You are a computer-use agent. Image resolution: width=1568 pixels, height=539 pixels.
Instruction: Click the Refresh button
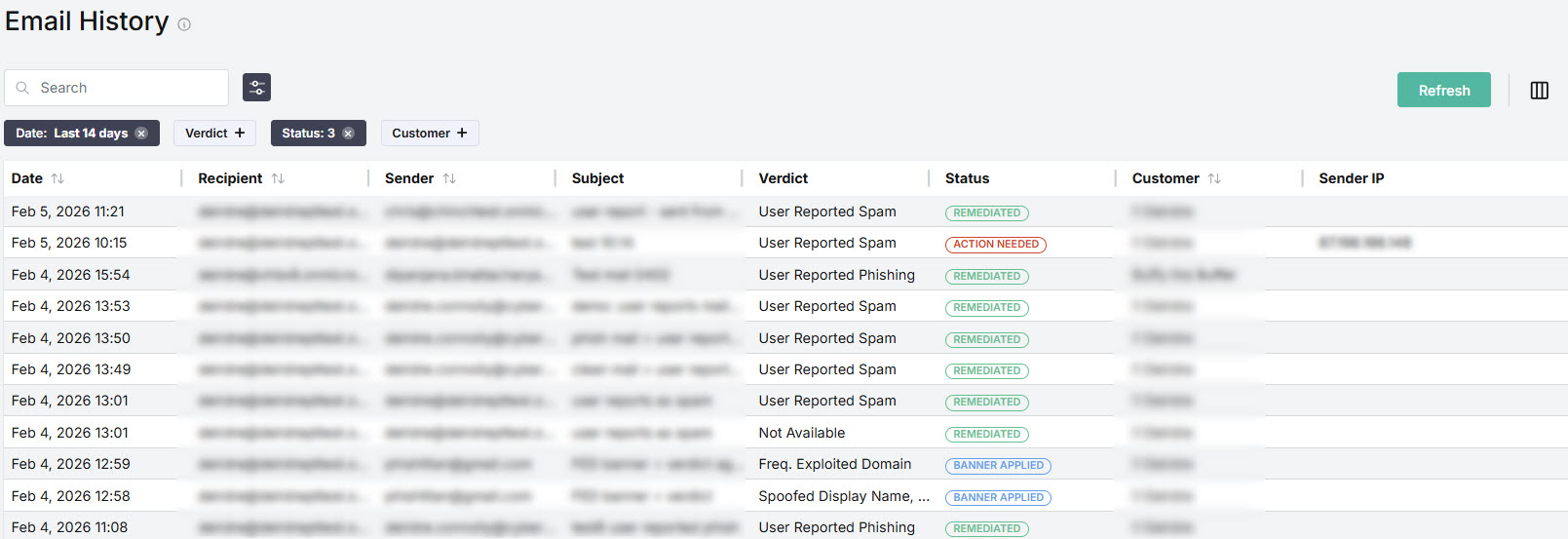(x=1444, y=90)
